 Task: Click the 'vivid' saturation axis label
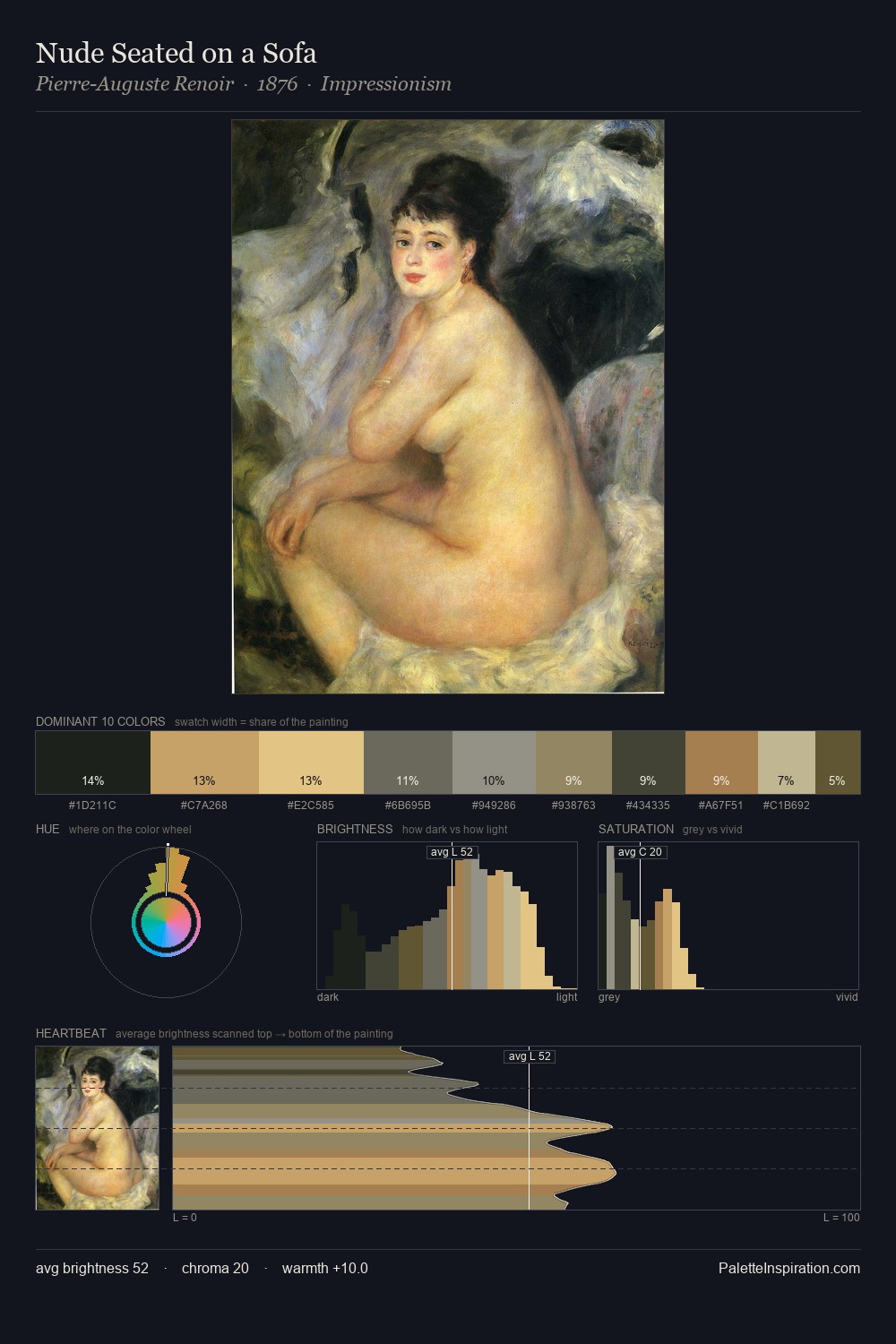[x=847, y=997]
